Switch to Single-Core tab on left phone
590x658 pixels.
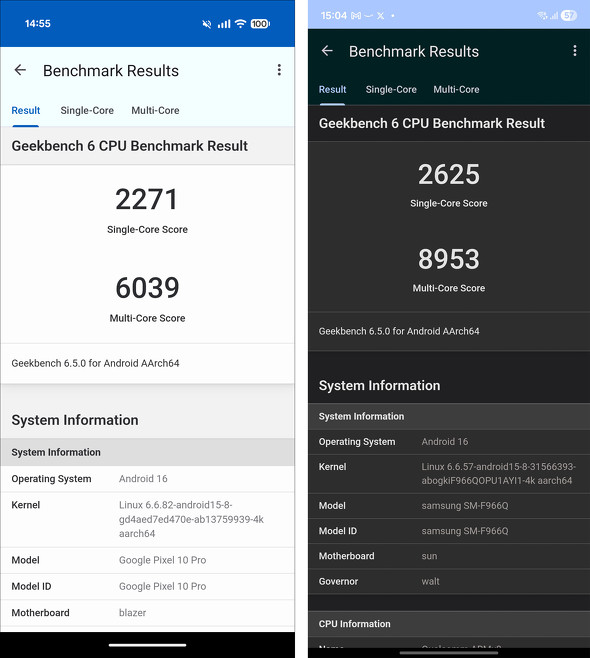click(x=87, y=110)
